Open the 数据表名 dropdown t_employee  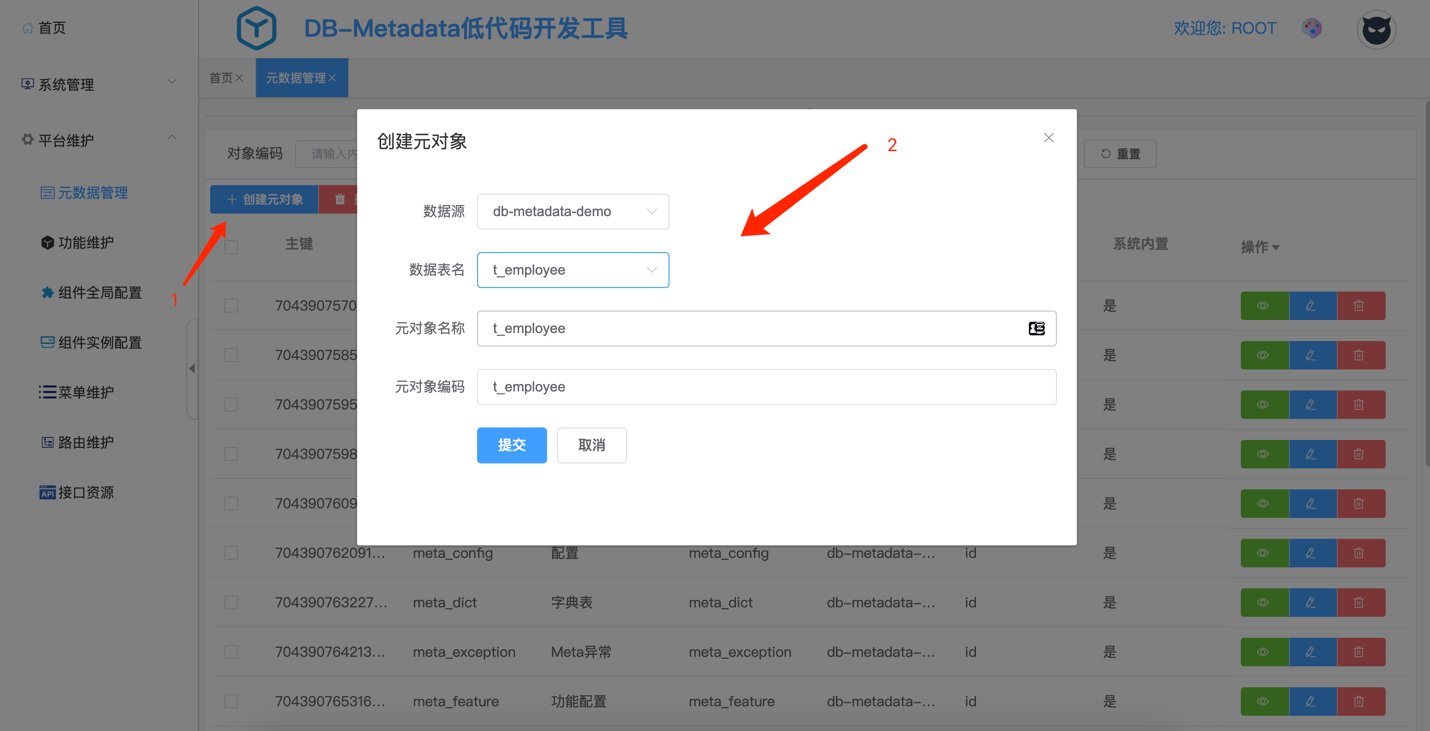coord(572,270)
